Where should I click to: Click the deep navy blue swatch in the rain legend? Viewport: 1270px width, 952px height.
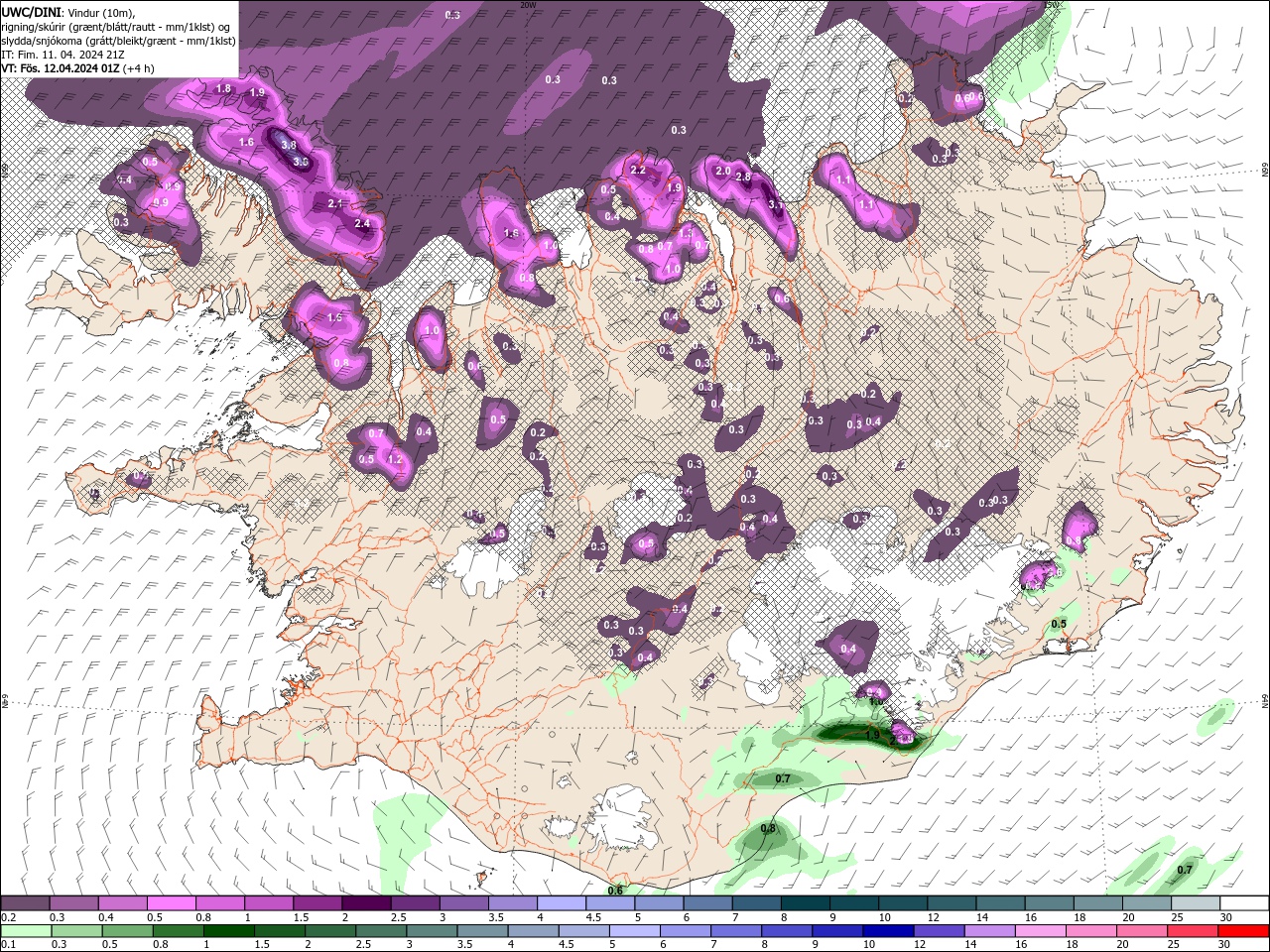tap(887, 931)
